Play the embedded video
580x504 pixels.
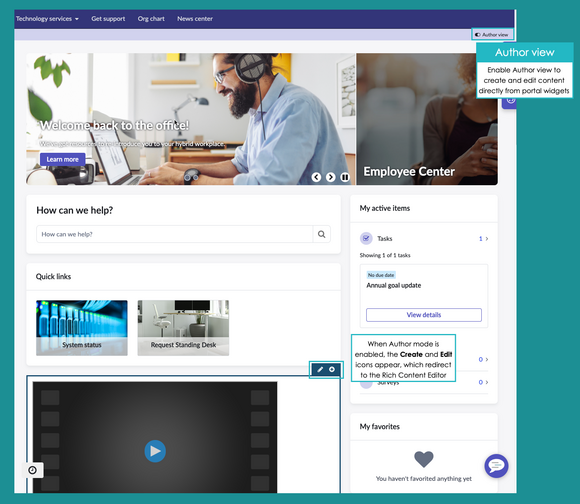pos(155,451)
